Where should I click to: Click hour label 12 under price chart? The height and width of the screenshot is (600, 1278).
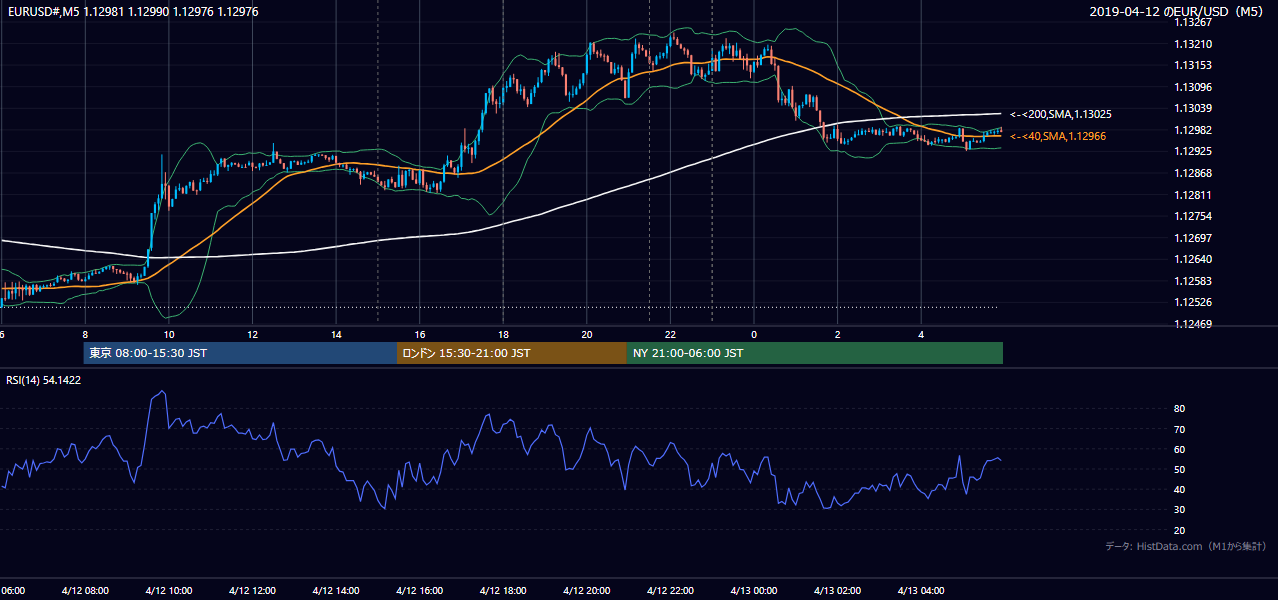tap(252, 335)
